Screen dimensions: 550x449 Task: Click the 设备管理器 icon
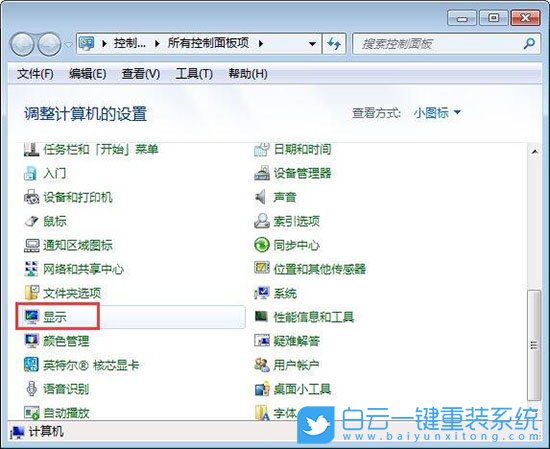pos(262,173)
